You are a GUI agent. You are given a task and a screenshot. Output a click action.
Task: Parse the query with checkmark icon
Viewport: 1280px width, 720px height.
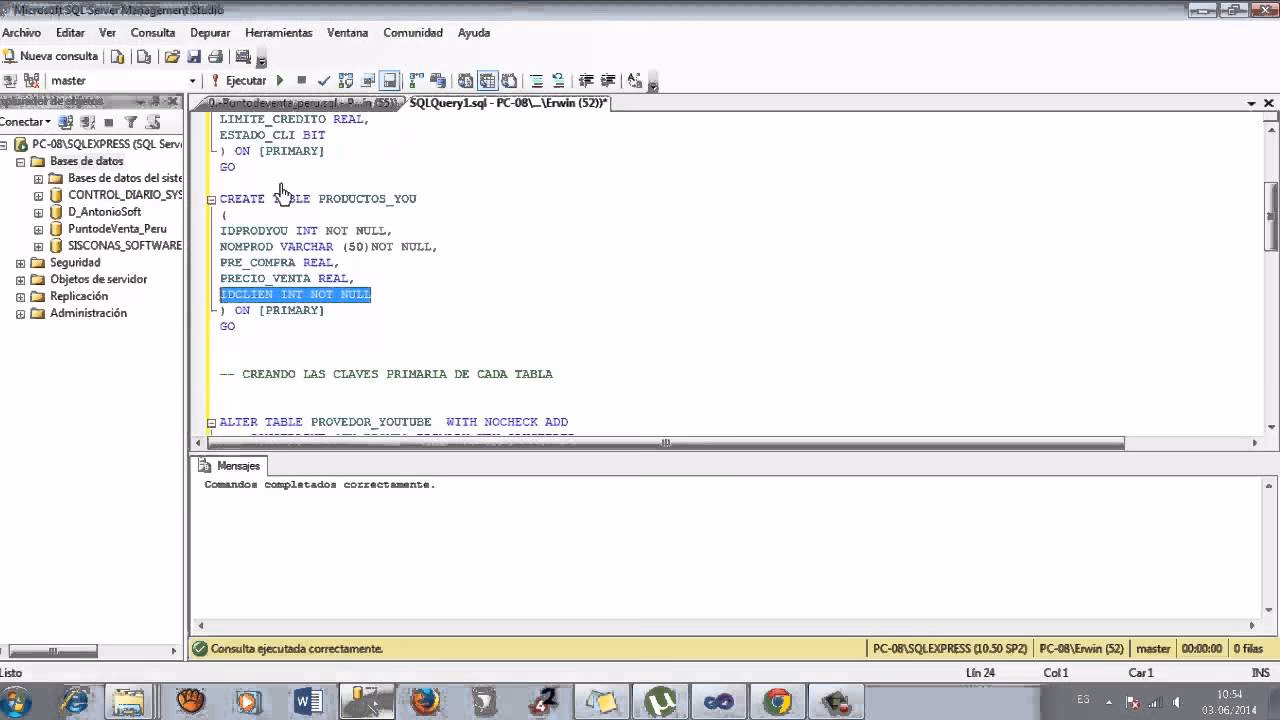(323, 81)
